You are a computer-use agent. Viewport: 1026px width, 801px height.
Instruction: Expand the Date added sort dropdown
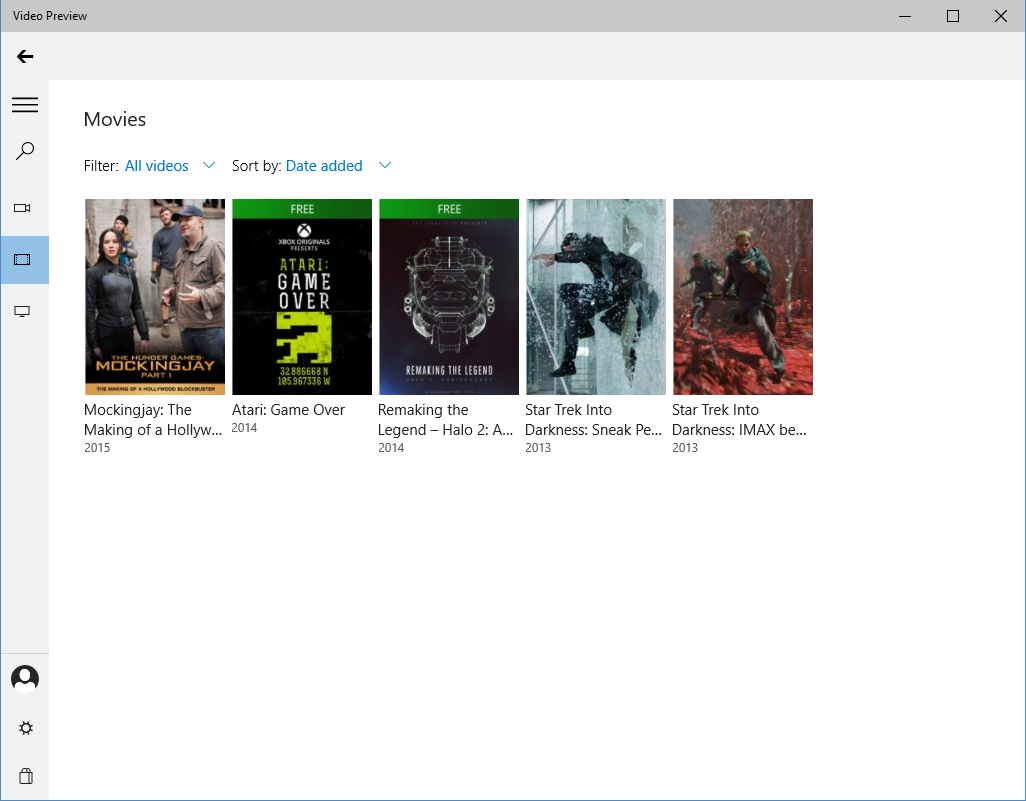click(x=324, y=166)
